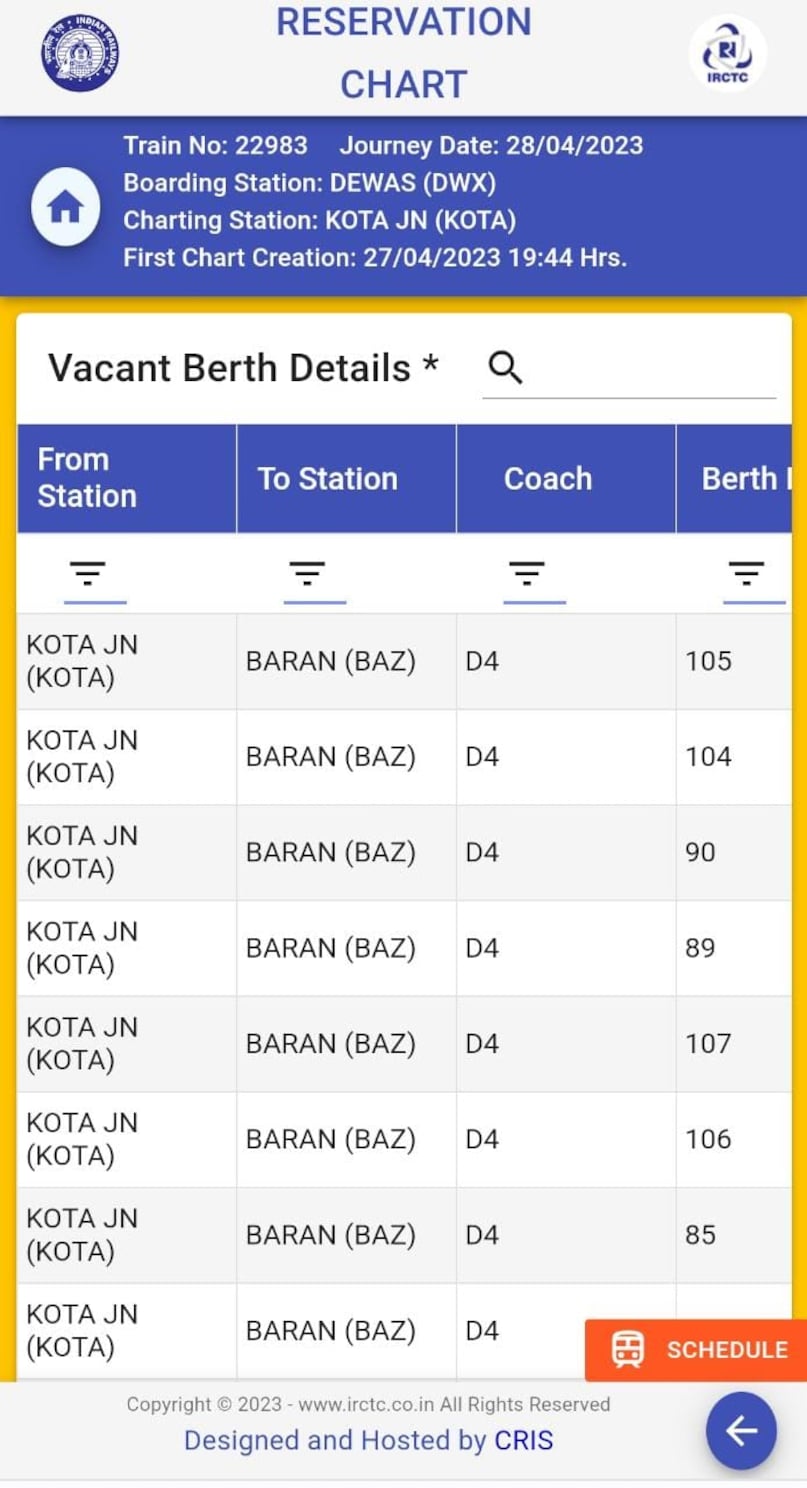The height and width of the screenshot is (1488, 807).
Task: Open the From Station filter icon
Action: (88, 573)
